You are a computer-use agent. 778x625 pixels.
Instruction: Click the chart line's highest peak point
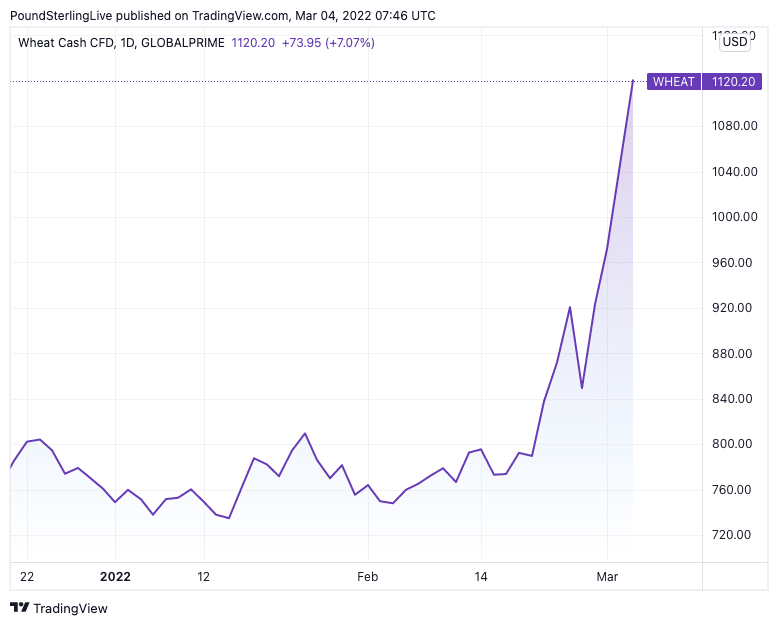point(633,81)
